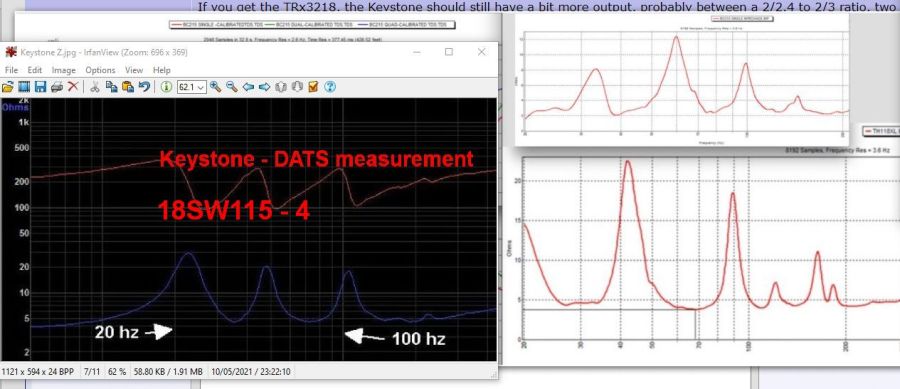Maximize the IrfanView window
The image size is (900, 389).
click(x=449, y=52)
